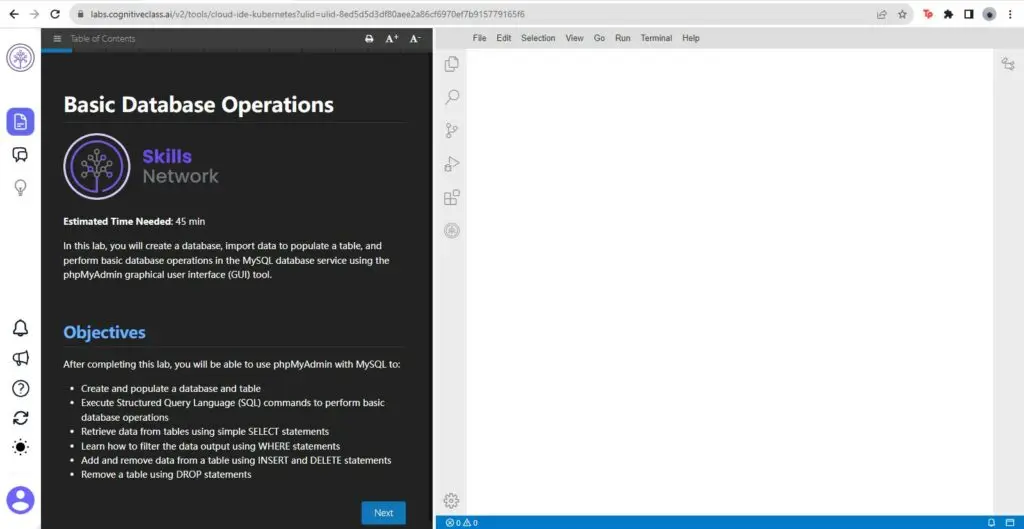Open the Explorer view in the IDE

(451, 64)
